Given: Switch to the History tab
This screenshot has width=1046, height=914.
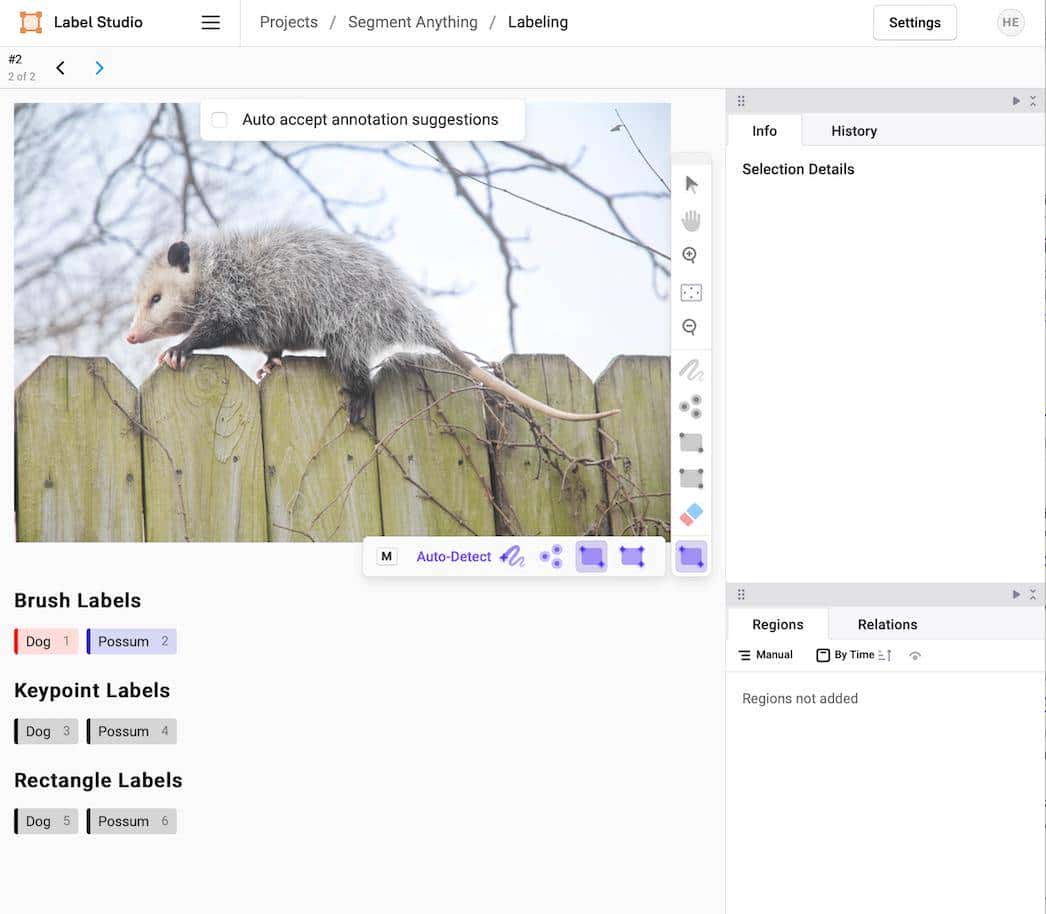Looking at the screenshot, I should [x=853, y=131].
